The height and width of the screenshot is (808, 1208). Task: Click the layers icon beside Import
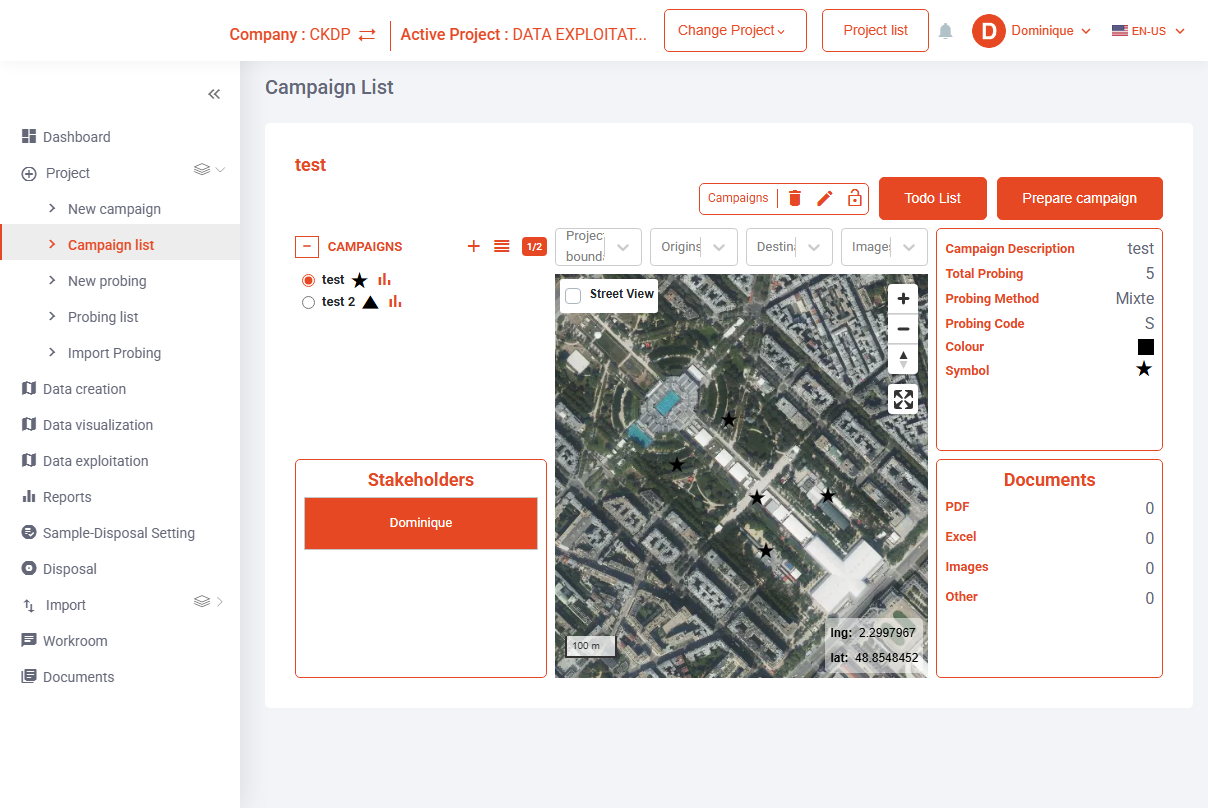point(201,601)
